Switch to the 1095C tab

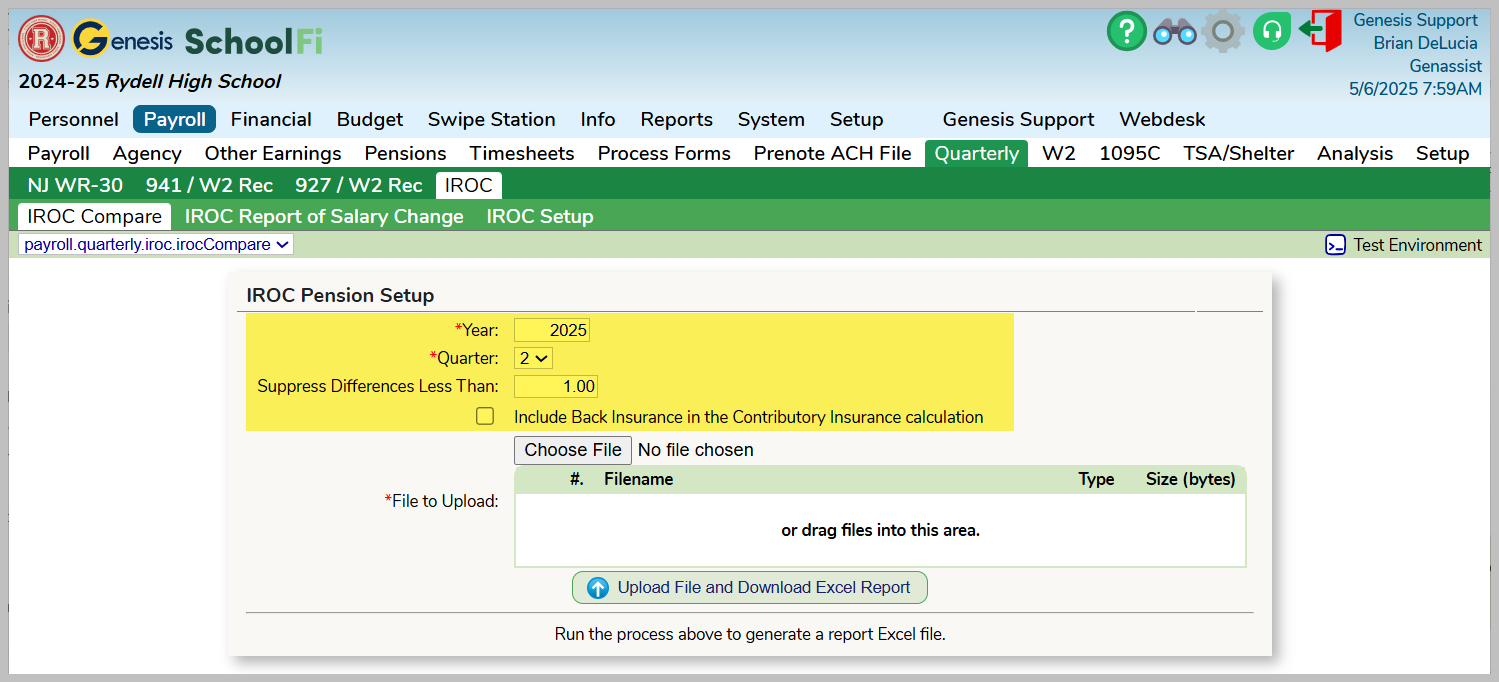pos(1130,153)
